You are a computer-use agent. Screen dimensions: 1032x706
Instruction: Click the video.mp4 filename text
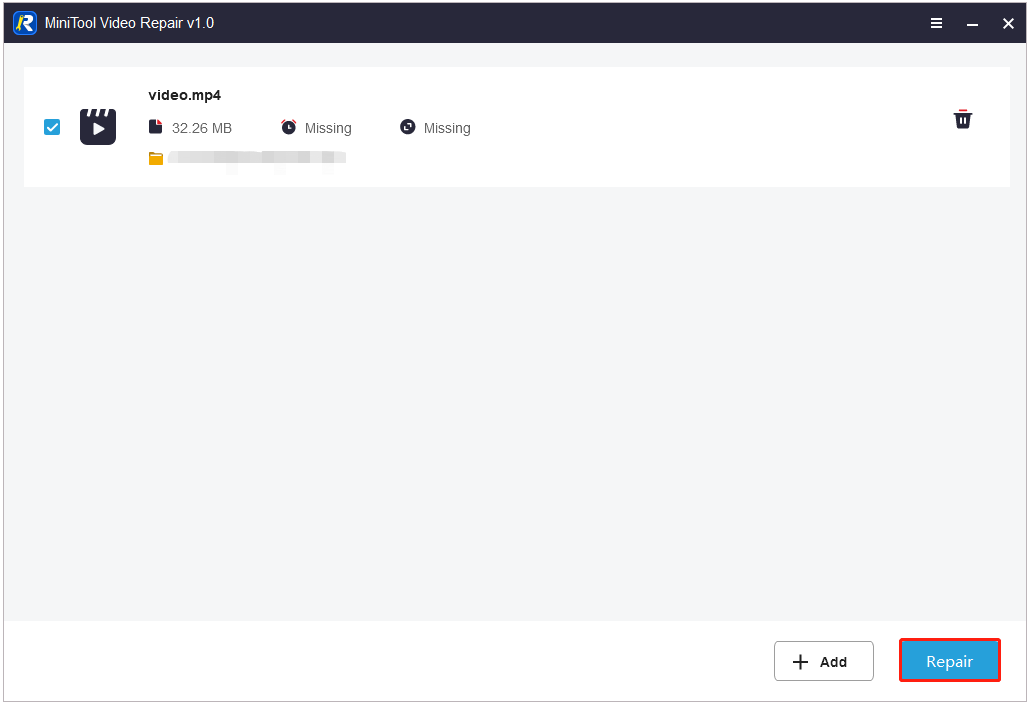(184, 95)
